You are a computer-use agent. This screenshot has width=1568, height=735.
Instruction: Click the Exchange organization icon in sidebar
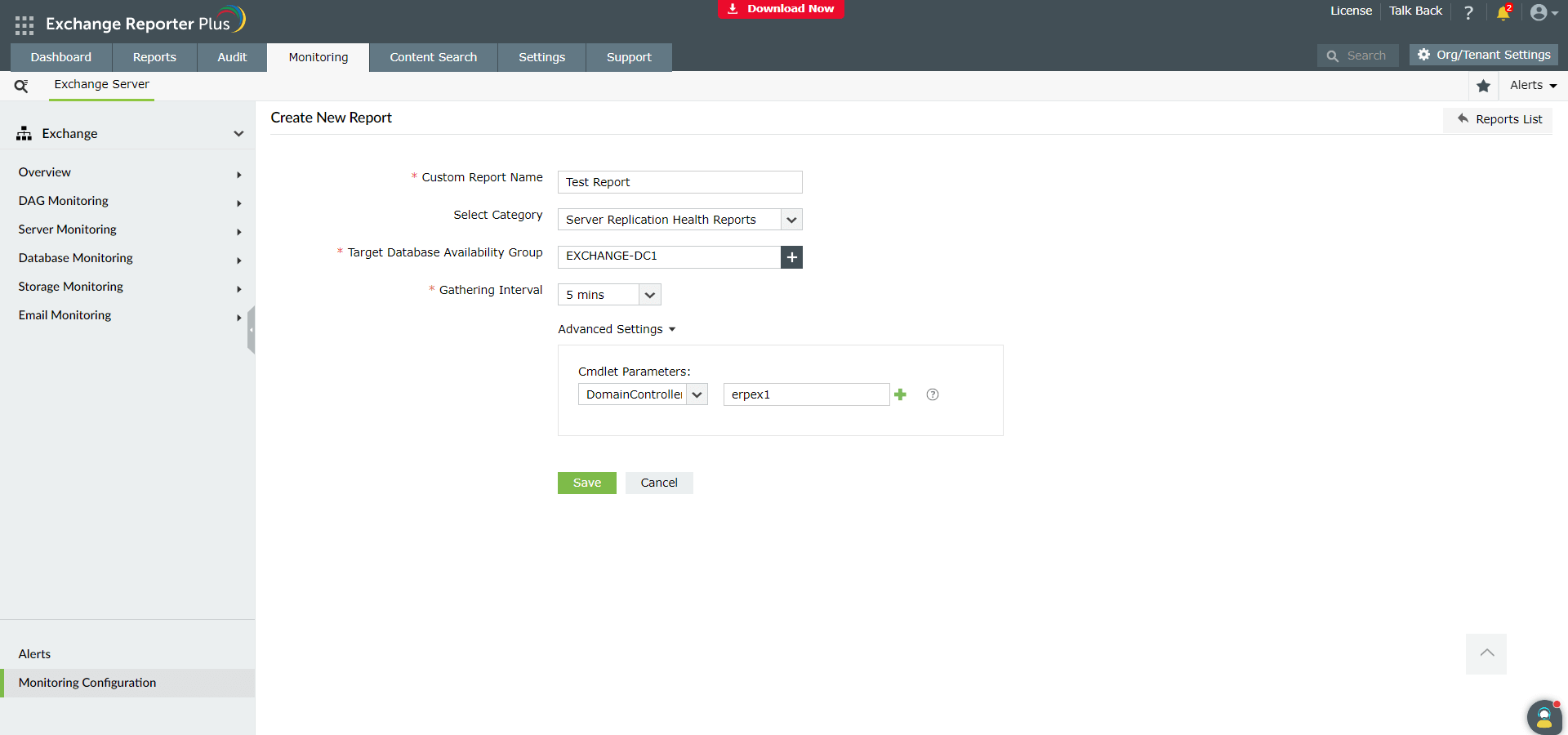click(24, 133)
